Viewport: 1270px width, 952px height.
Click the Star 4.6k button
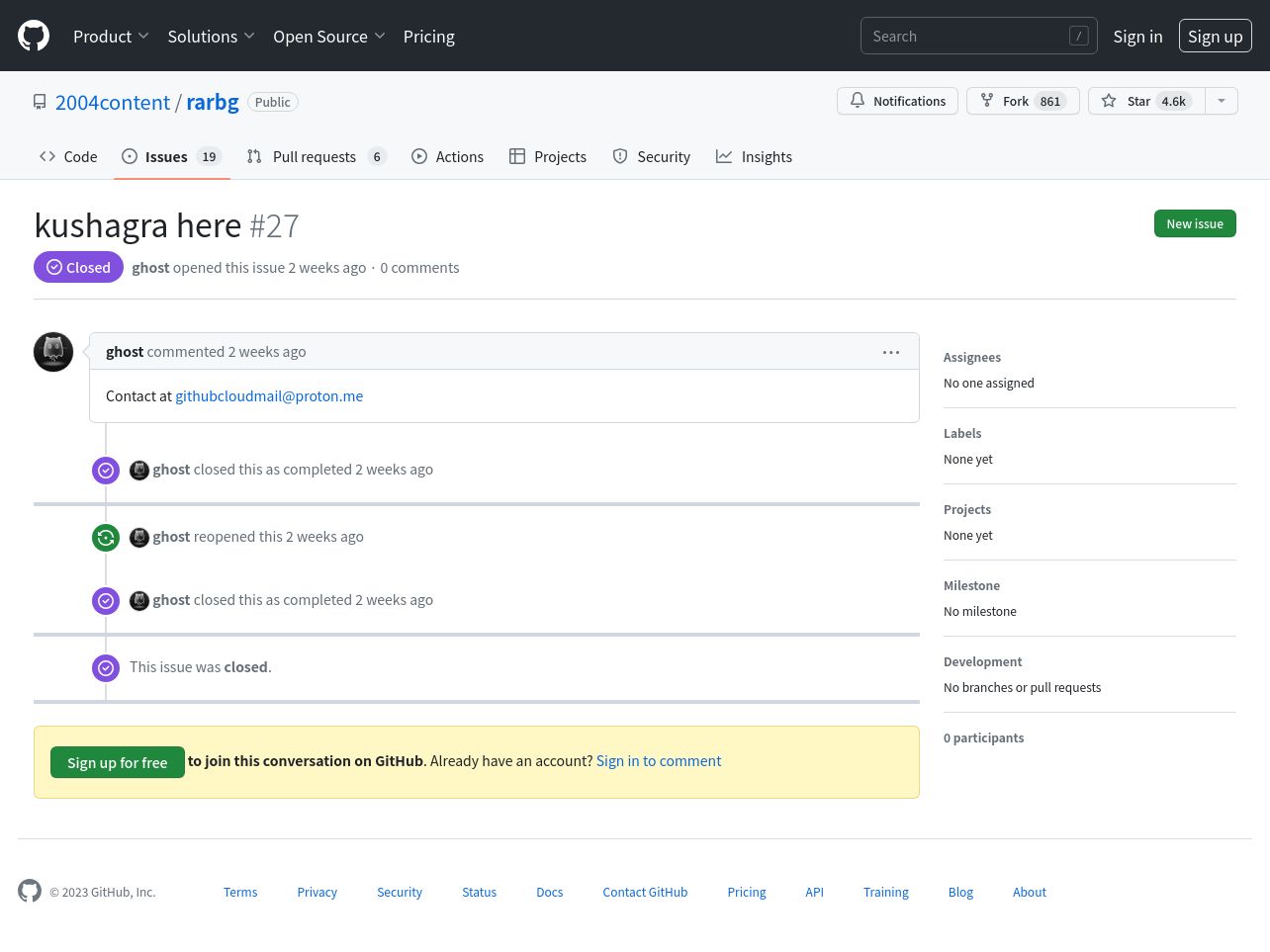click(x=1146, y=101)
